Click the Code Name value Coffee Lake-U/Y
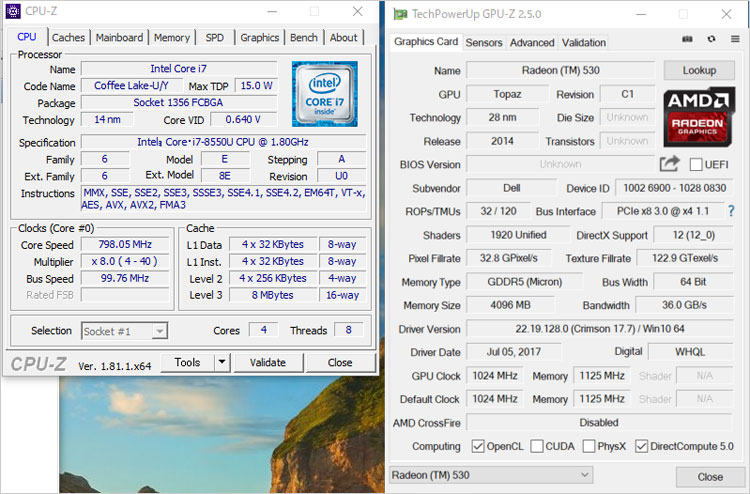The width and height of the screenshot is (750, 494). [132, 86]
